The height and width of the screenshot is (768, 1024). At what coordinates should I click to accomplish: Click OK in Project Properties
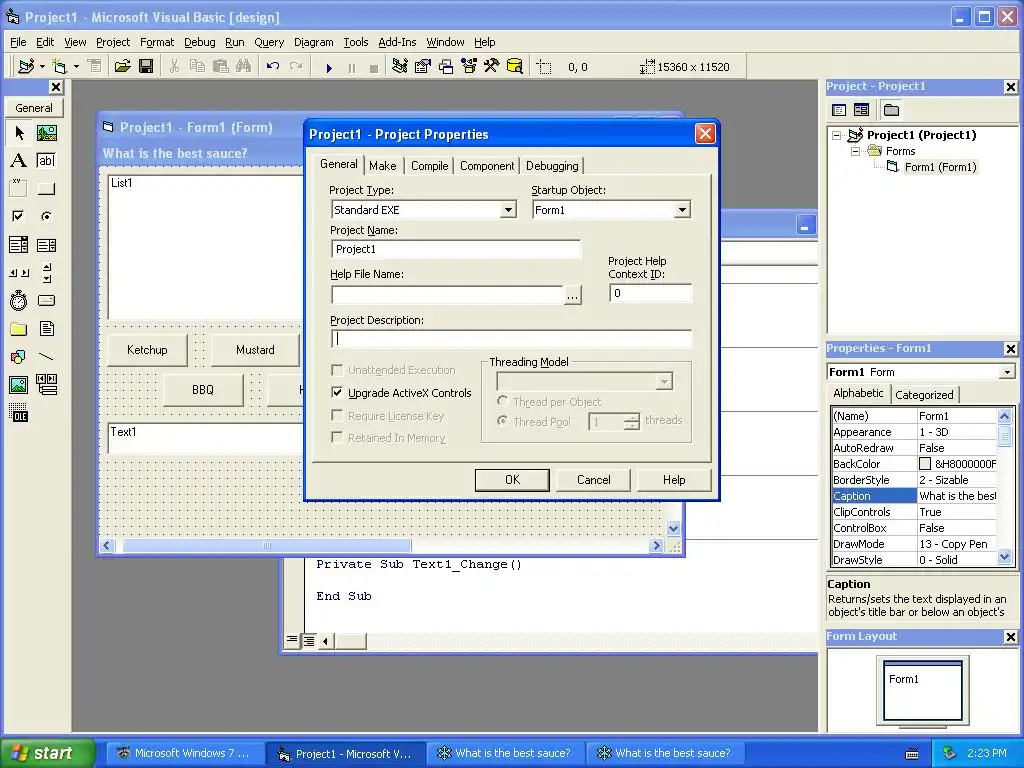tap(513, 480)
